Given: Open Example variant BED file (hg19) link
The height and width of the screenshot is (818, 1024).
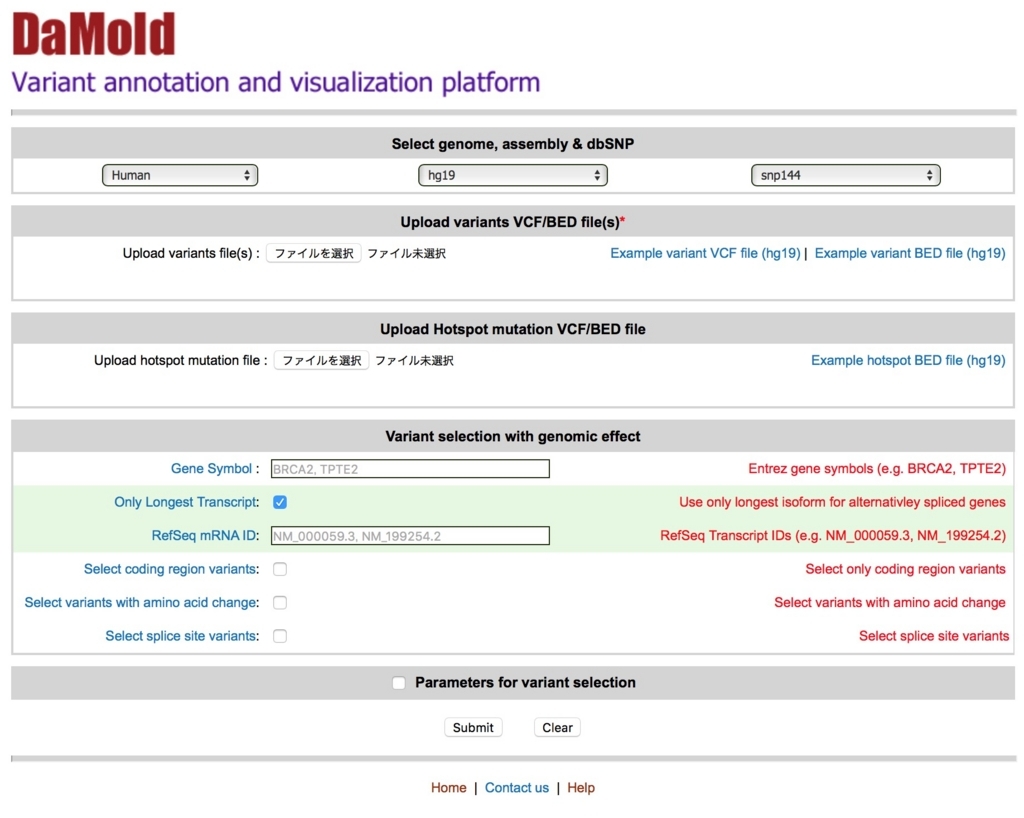Looking at the screenshot, I should [x=910, y=253].
